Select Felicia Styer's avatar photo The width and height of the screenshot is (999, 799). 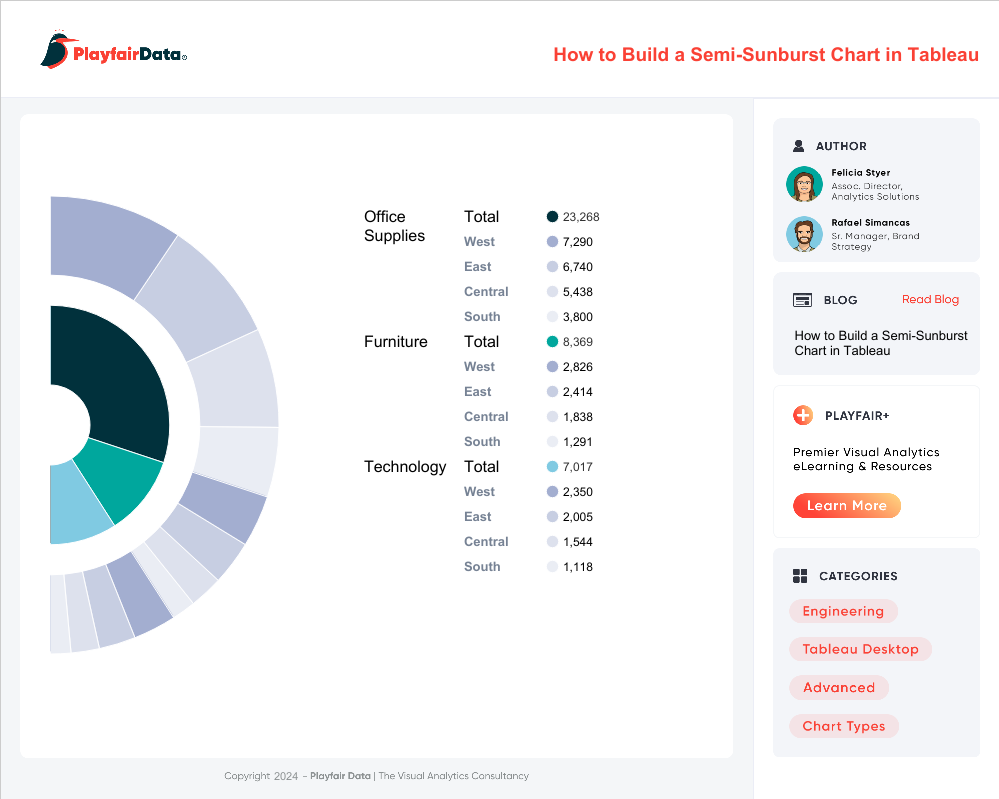tap(804, 184)
